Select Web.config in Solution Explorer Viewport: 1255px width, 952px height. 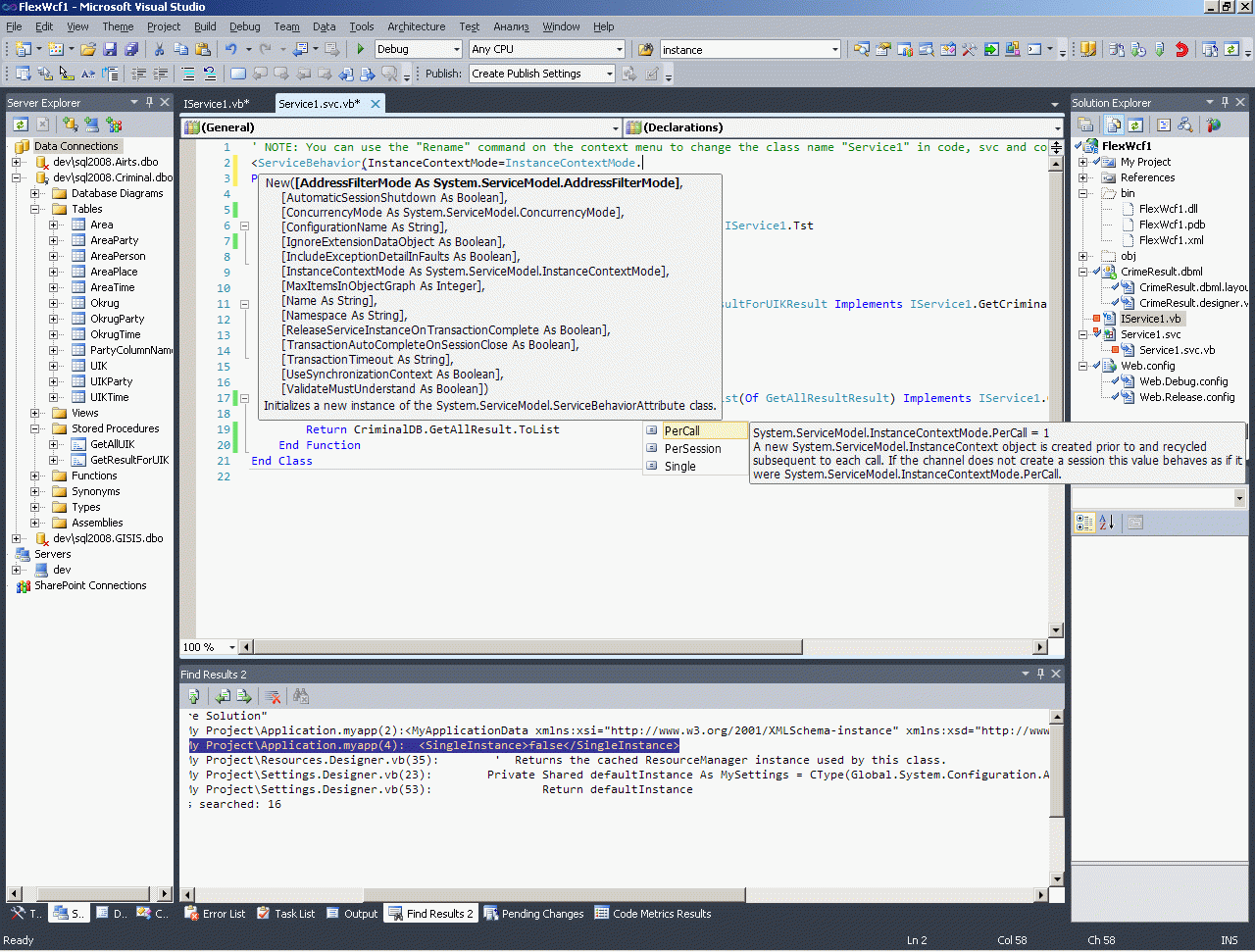(x=1147, y=366)
